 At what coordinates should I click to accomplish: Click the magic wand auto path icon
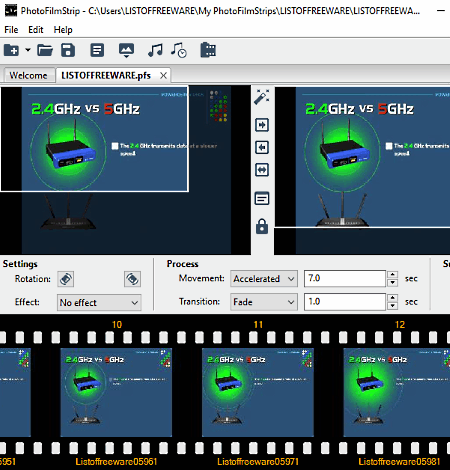pos(262,97)
